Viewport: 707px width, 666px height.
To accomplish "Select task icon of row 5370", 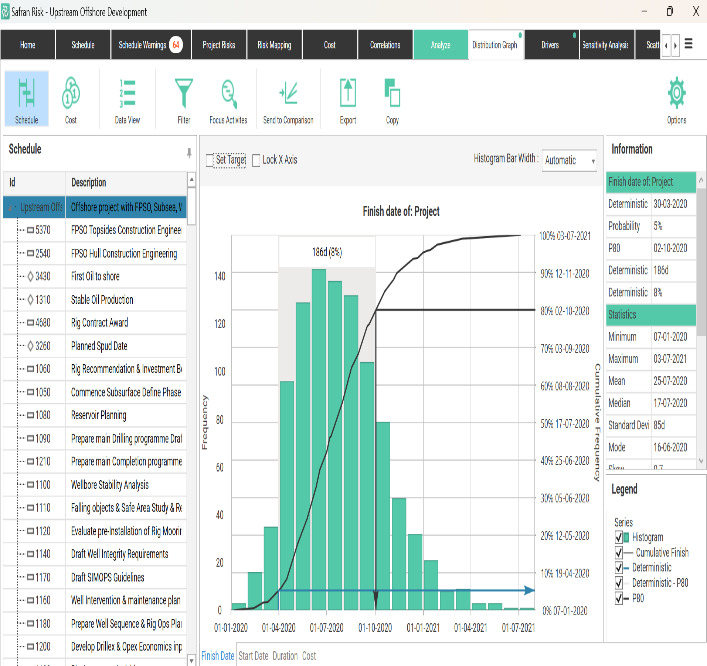I will click(31, 230).
